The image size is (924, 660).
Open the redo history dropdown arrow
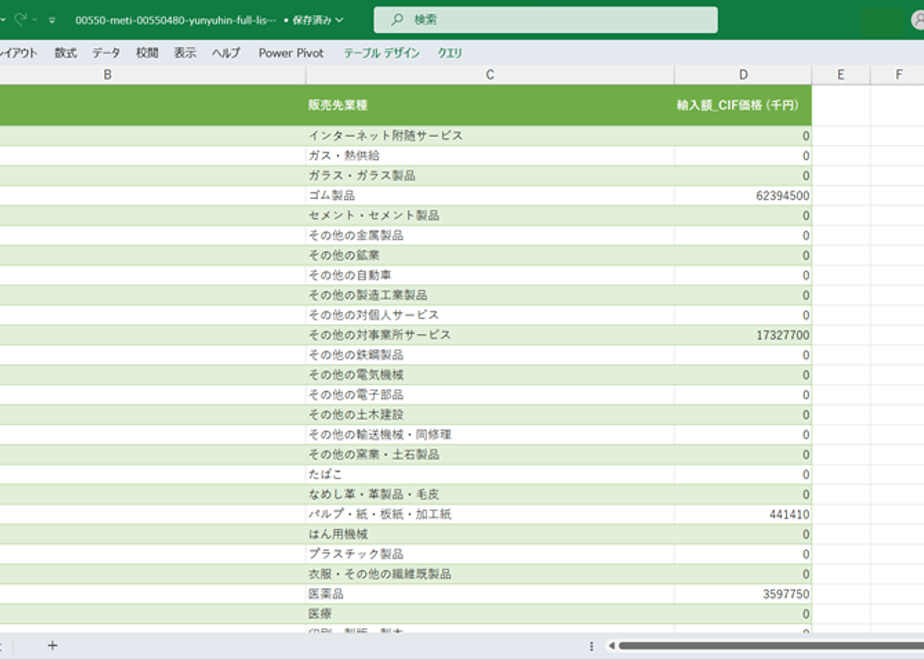click(35, 20)
